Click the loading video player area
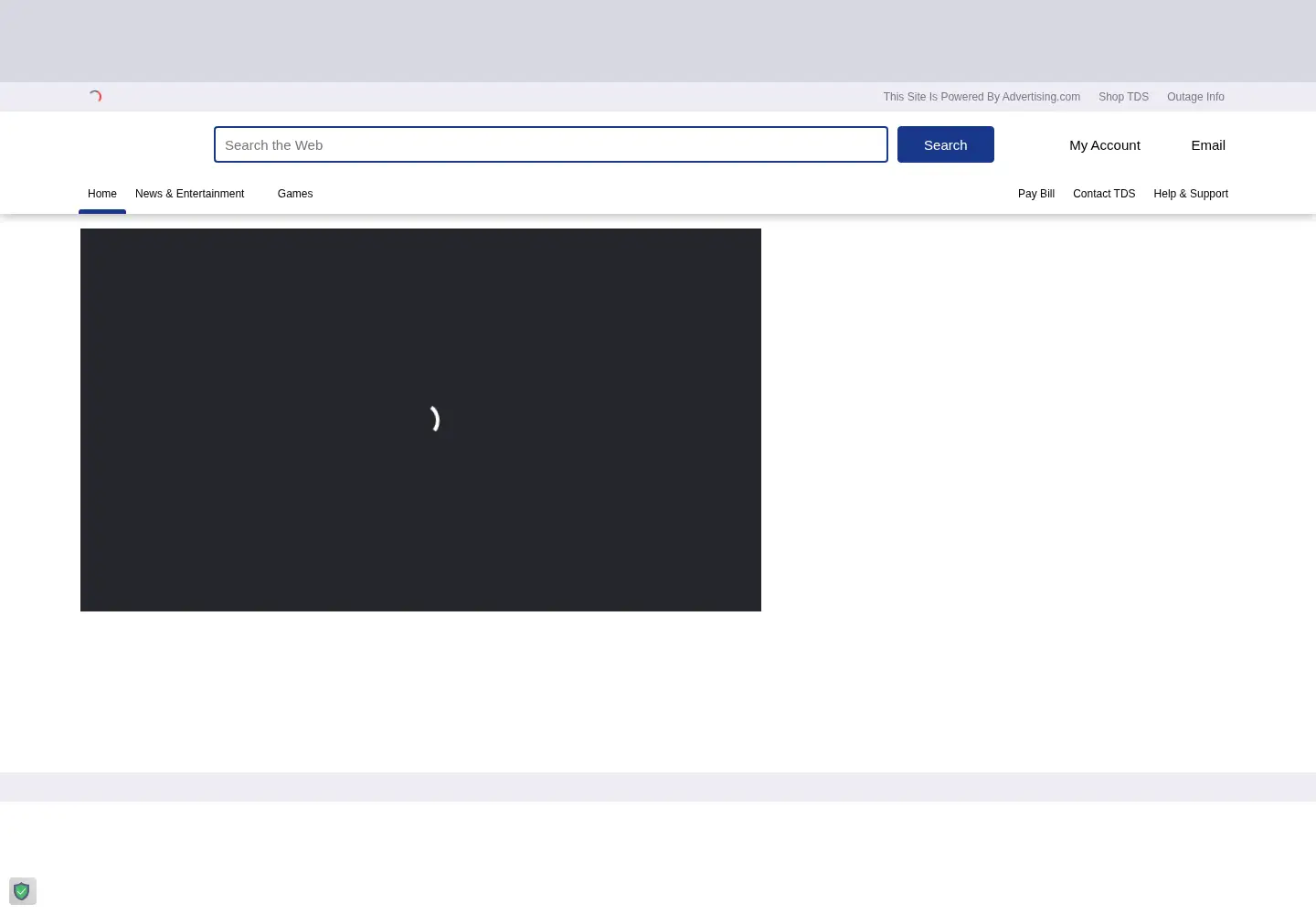 pyautogui.click(x=420, y=420)
